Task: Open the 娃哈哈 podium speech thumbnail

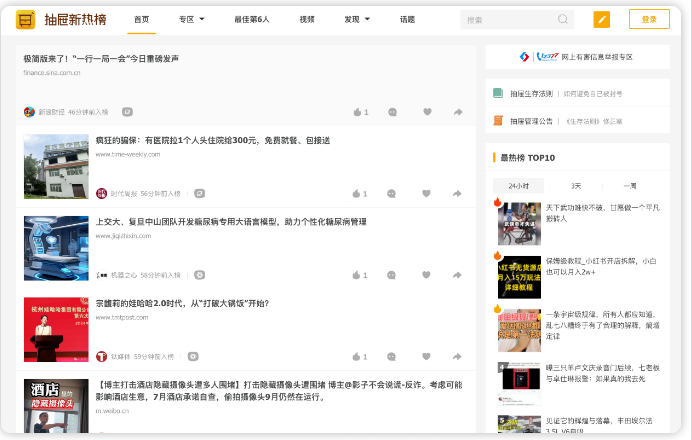Action: 56,330
